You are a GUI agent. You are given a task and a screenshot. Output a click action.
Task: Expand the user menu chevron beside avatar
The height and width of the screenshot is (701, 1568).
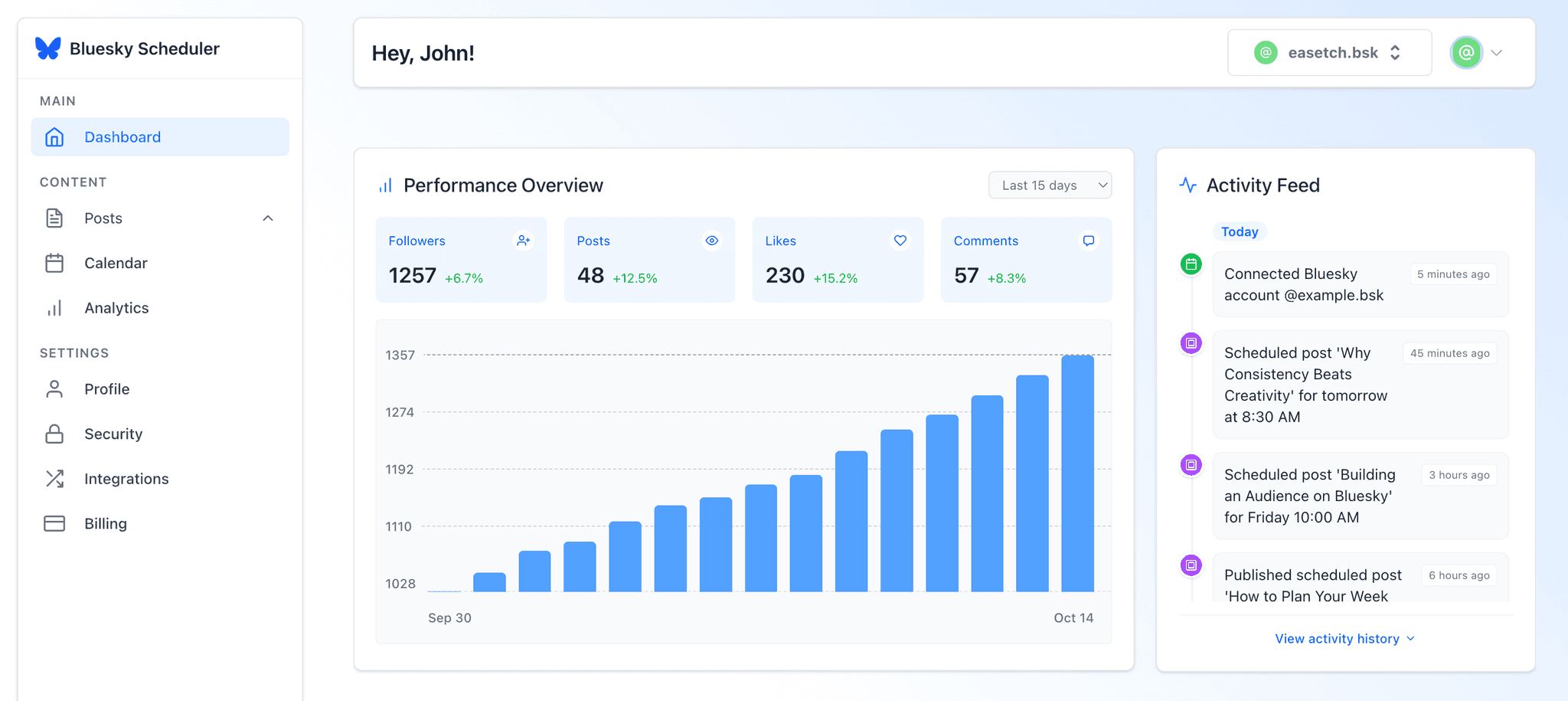pos(1497,53)
